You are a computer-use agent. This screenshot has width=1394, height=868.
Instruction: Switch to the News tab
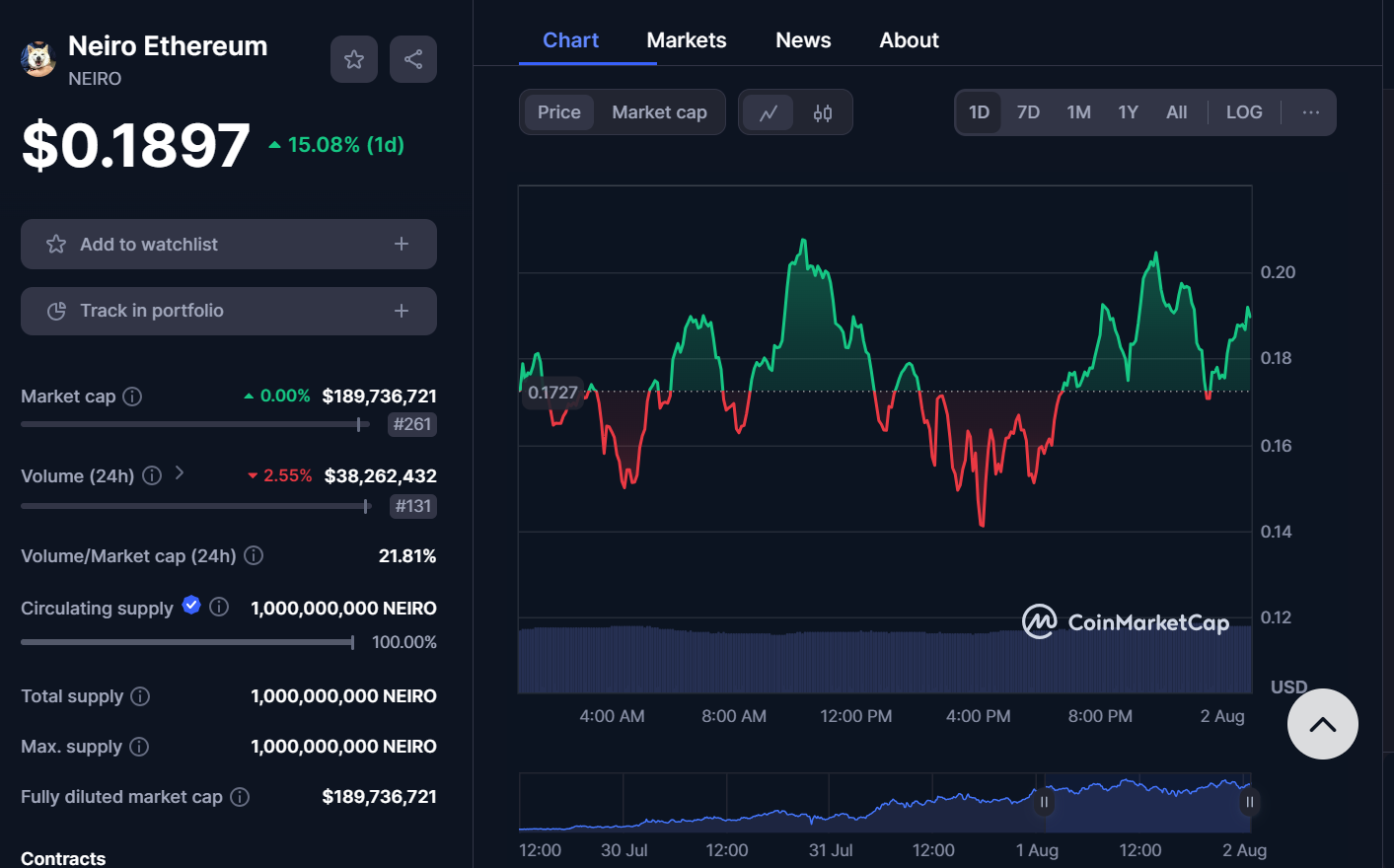(x=803, y=40)
